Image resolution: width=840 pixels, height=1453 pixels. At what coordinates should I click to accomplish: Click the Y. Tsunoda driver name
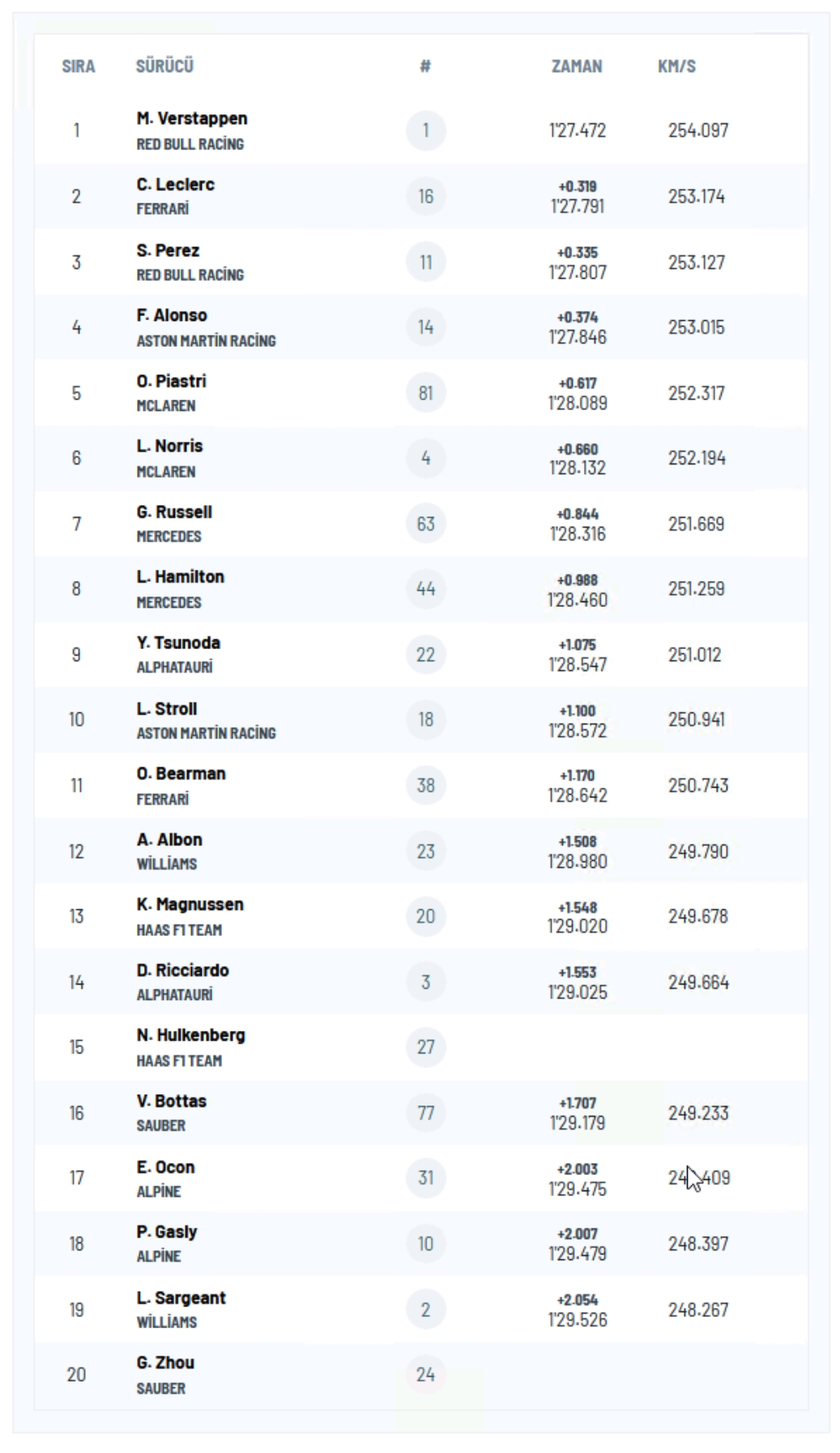point(178,643)
